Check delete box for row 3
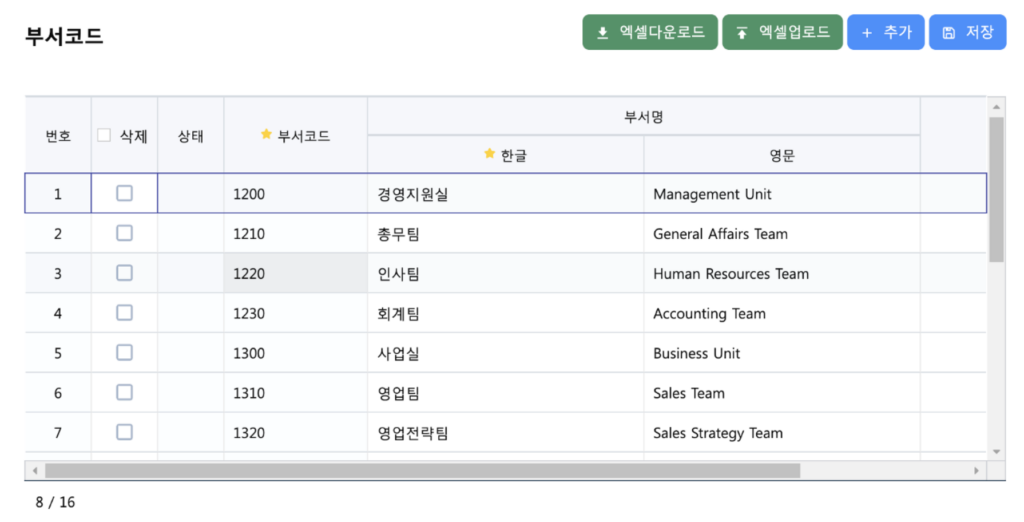This screenshot has width=1024, height=522. pos(124,273)
